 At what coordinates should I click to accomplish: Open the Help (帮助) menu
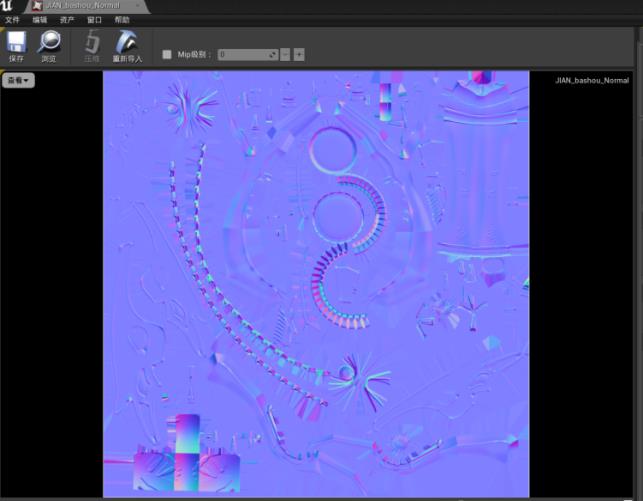pos(122,20)
